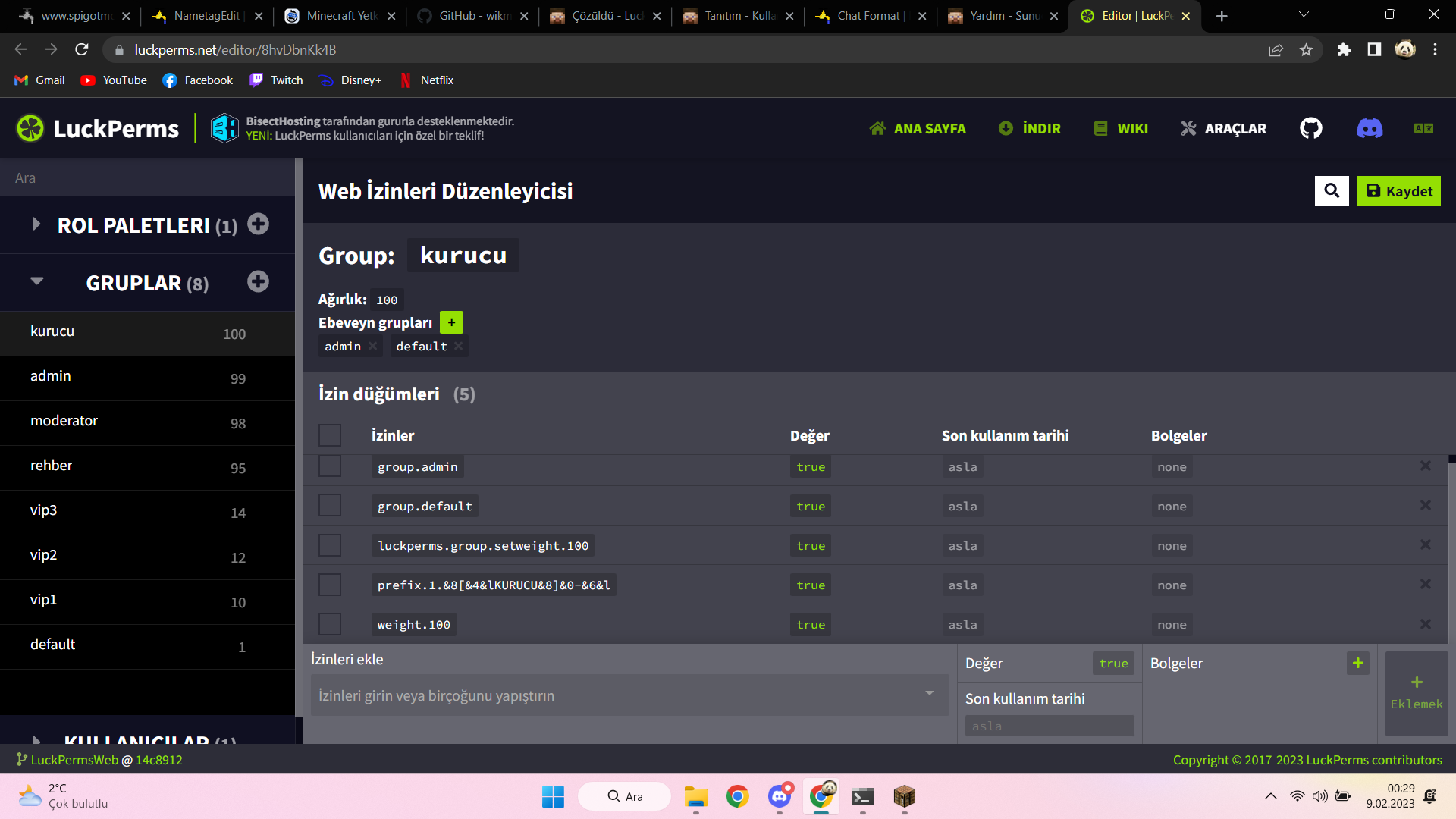This screenshot has height=819, width=1456.
Task: Delete the prefix KURUCU permission row
Action: click(x=1426, y=584)
